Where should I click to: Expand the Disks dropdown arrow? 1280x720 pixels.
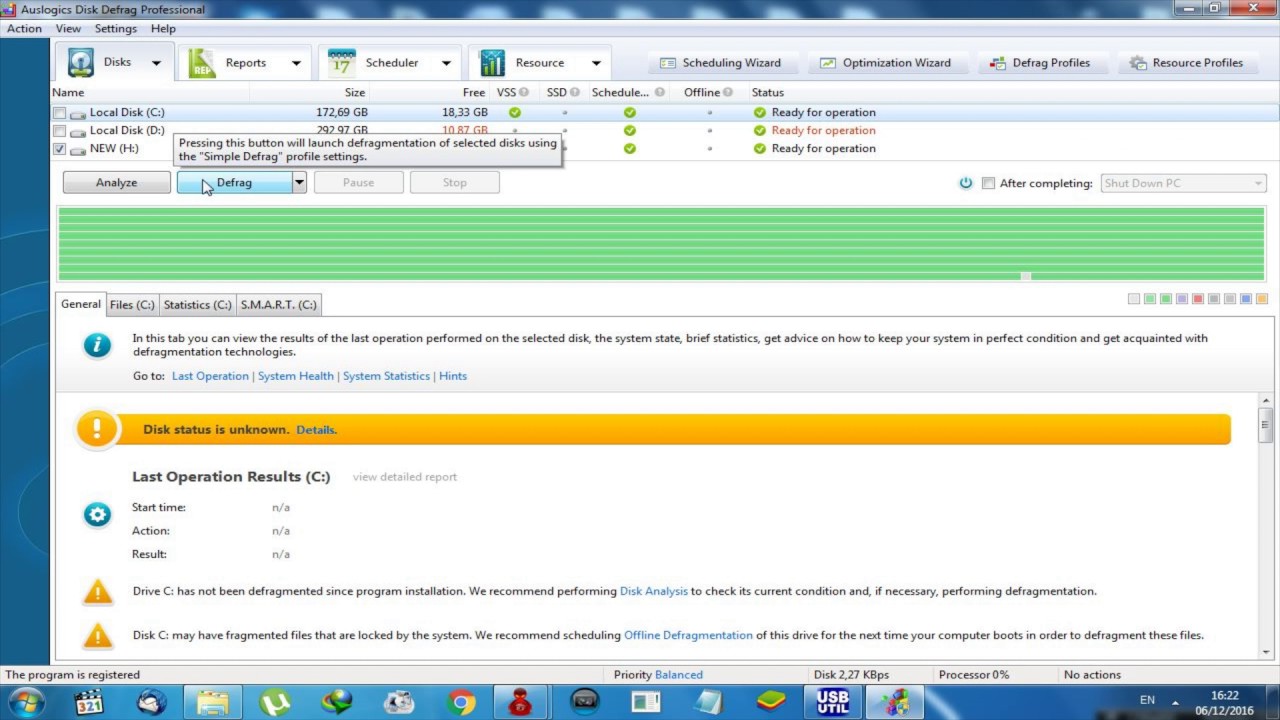click(x=156, y=63)
